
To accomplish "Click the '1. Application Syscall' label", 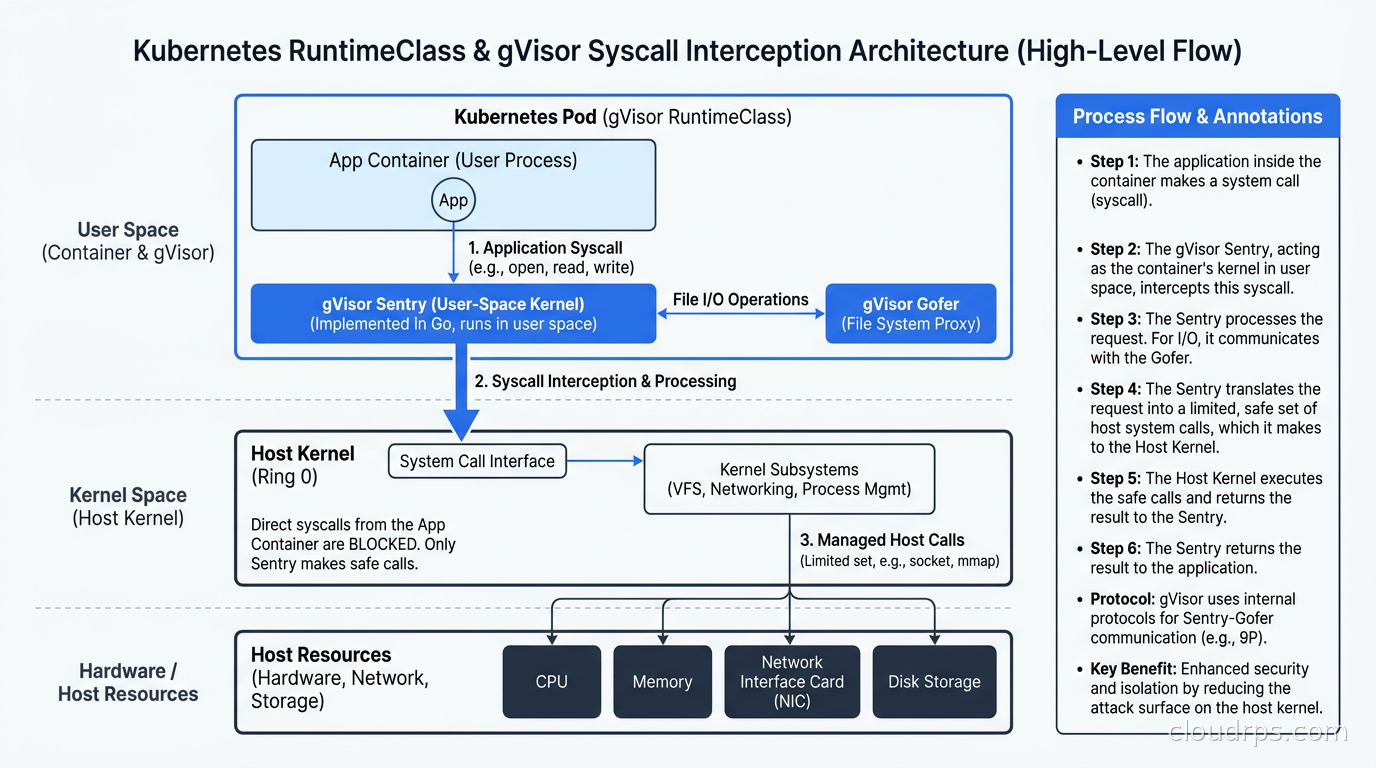I will [x=546, y=247].
